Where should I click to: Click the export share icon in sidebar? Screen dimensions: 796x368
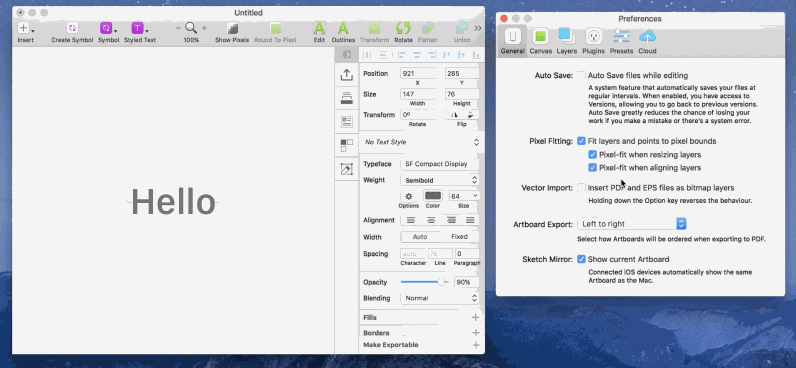347,75
